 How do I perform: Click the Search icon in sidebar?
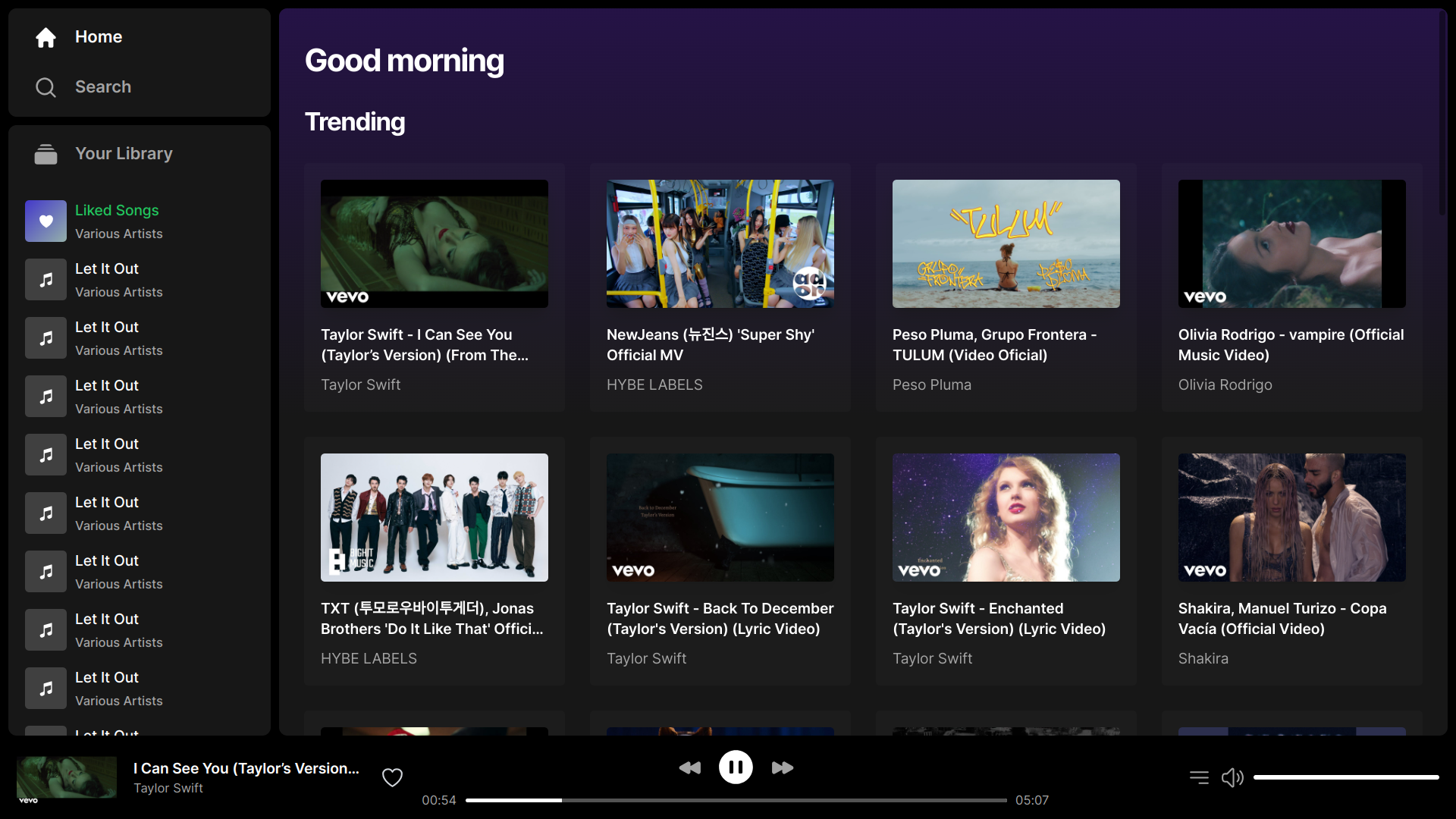45,87
